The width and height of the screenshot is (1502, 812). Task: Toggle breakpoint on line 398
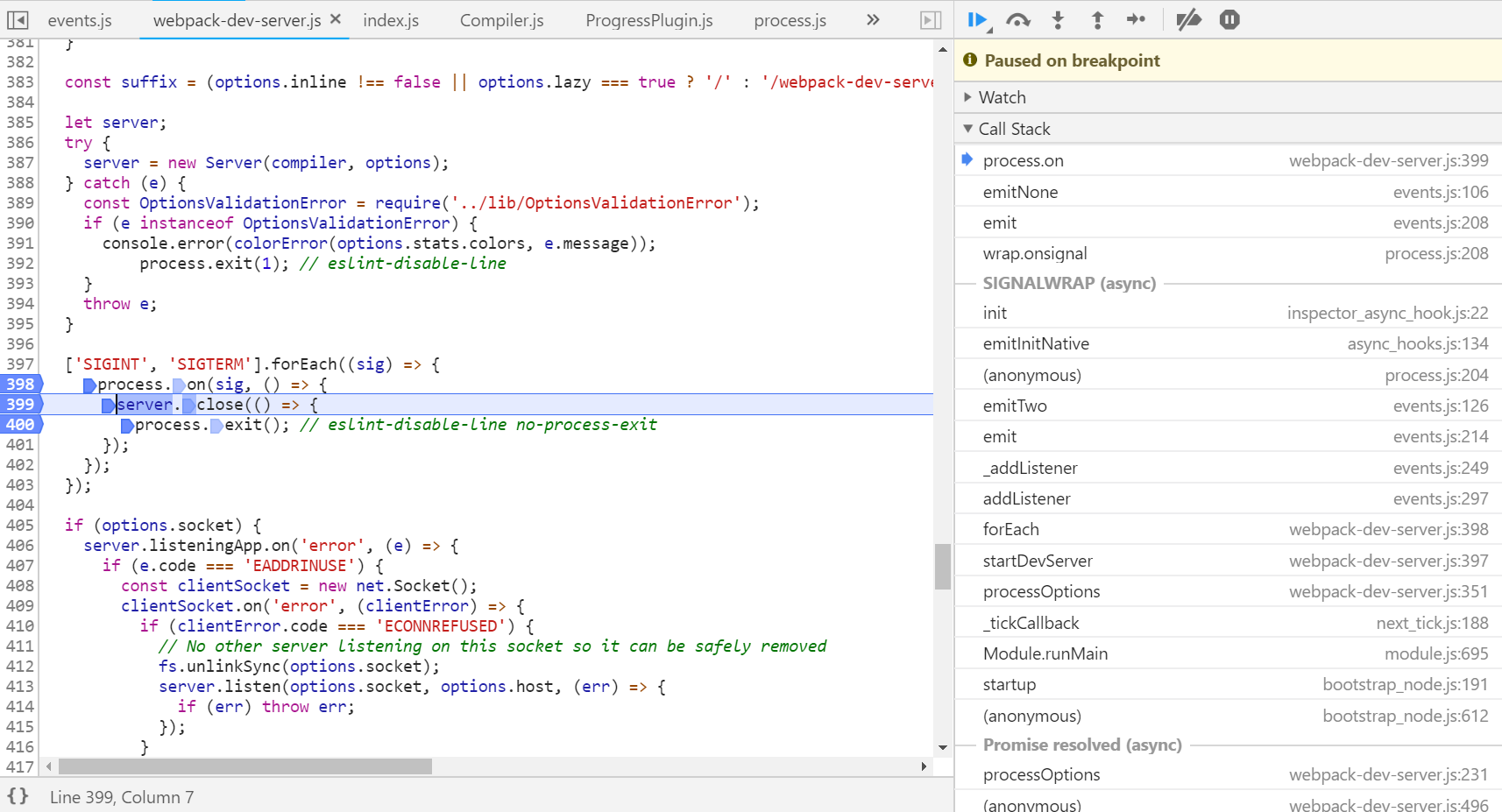(x=20, y=384)
